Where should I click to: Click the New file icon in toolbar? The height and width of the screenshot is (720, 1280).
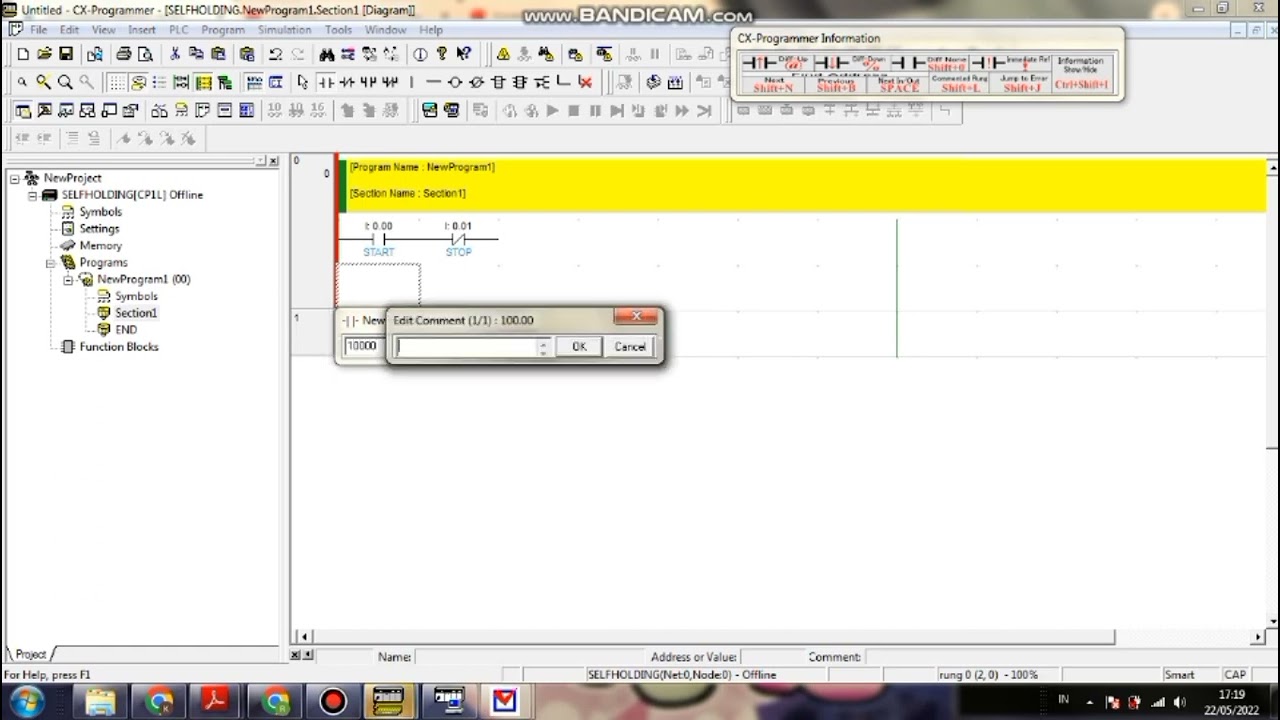[x=22, y=54]
